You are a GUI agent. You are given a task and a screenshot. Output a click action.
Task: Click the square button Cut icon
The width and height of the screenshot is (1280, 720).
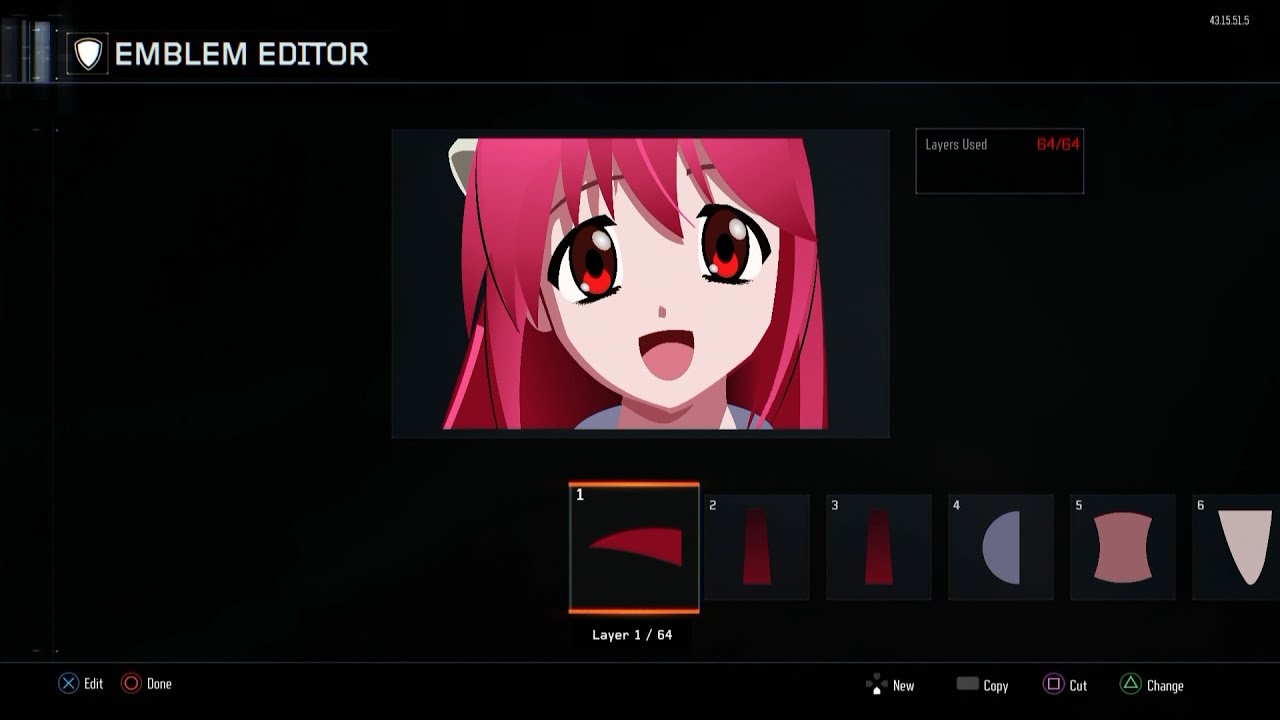[x=1053, y=685]
